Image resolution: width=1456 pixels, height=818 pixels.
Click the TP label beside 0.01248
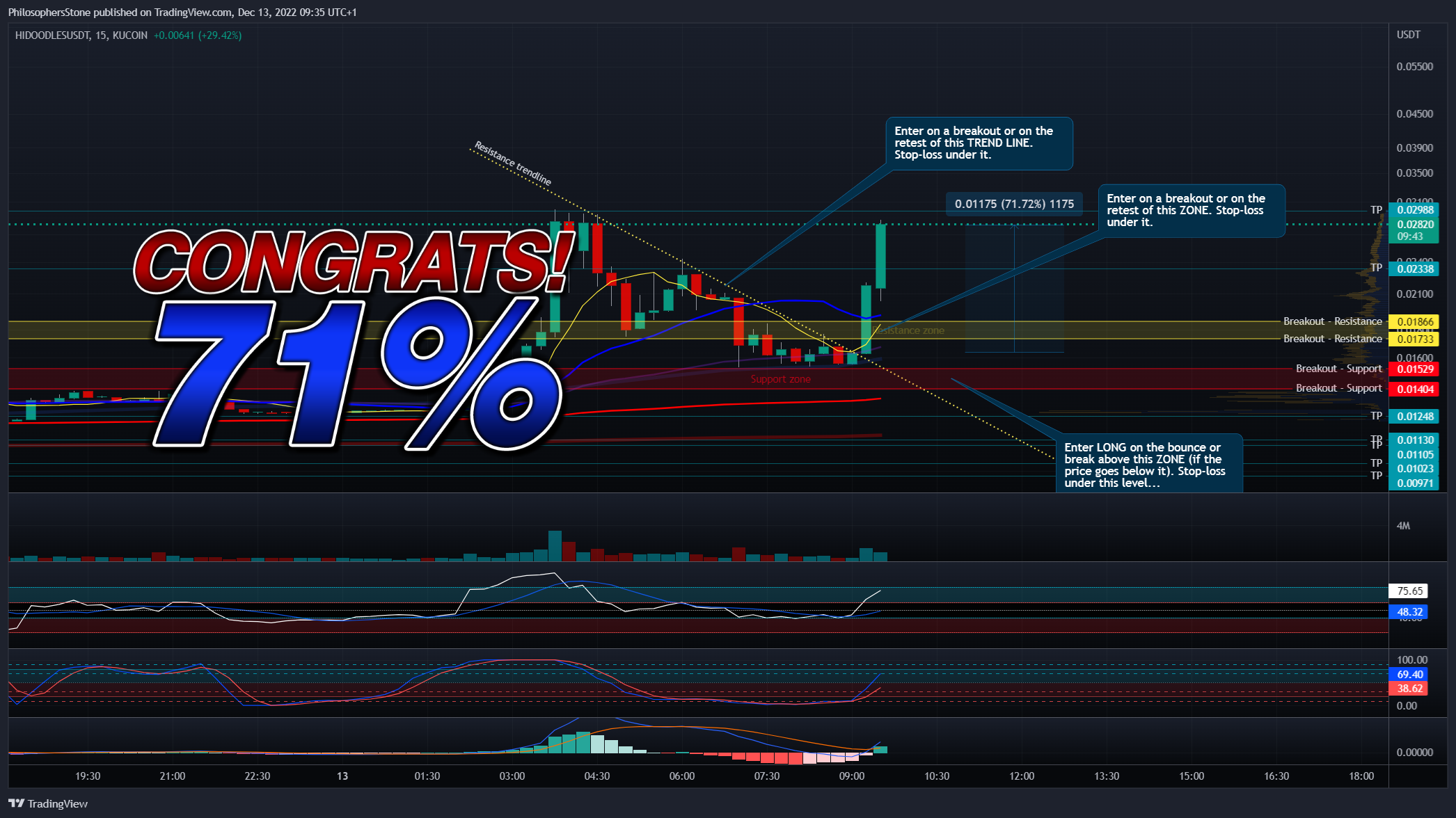tap(1377, 416)
